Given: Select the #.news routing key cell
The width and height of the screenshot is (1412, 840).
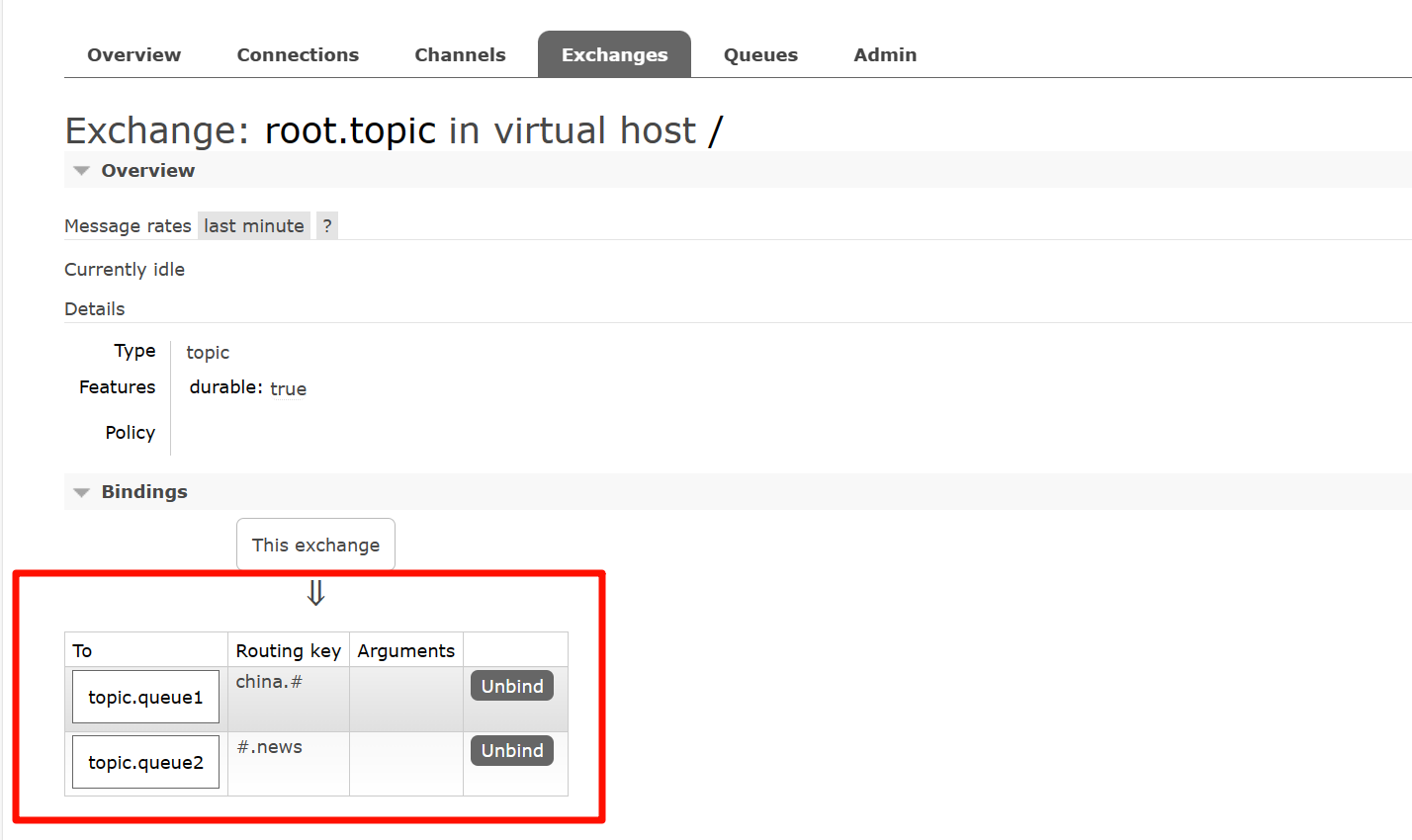Looking at the screenshot, I should click(270, 747).
